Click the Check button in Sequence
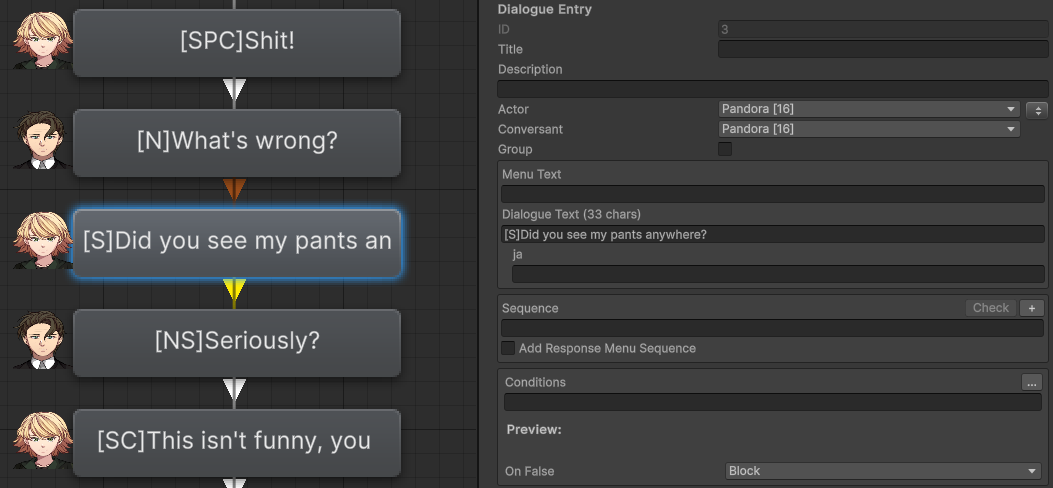 pyautogui.click(x=991, y=308)
